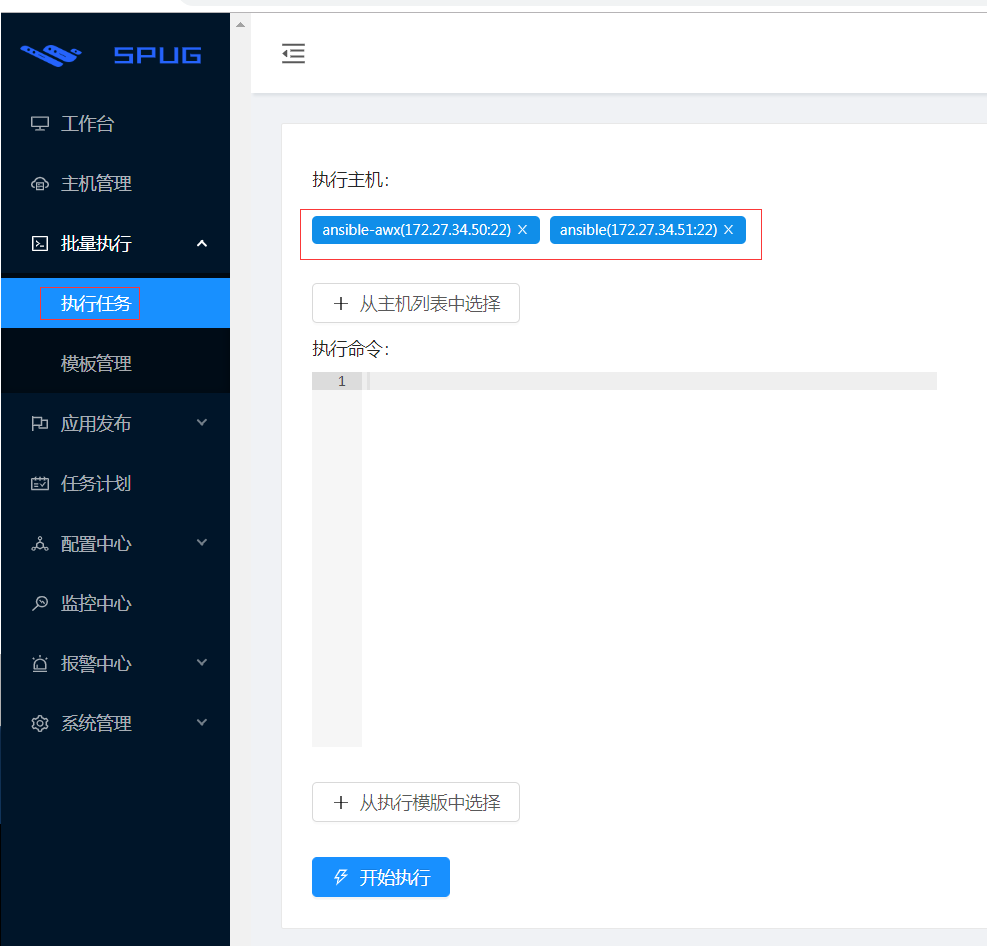Click the monitor icon beside 工作台
Screen dimensions: 987x946
tap(40, 123)
